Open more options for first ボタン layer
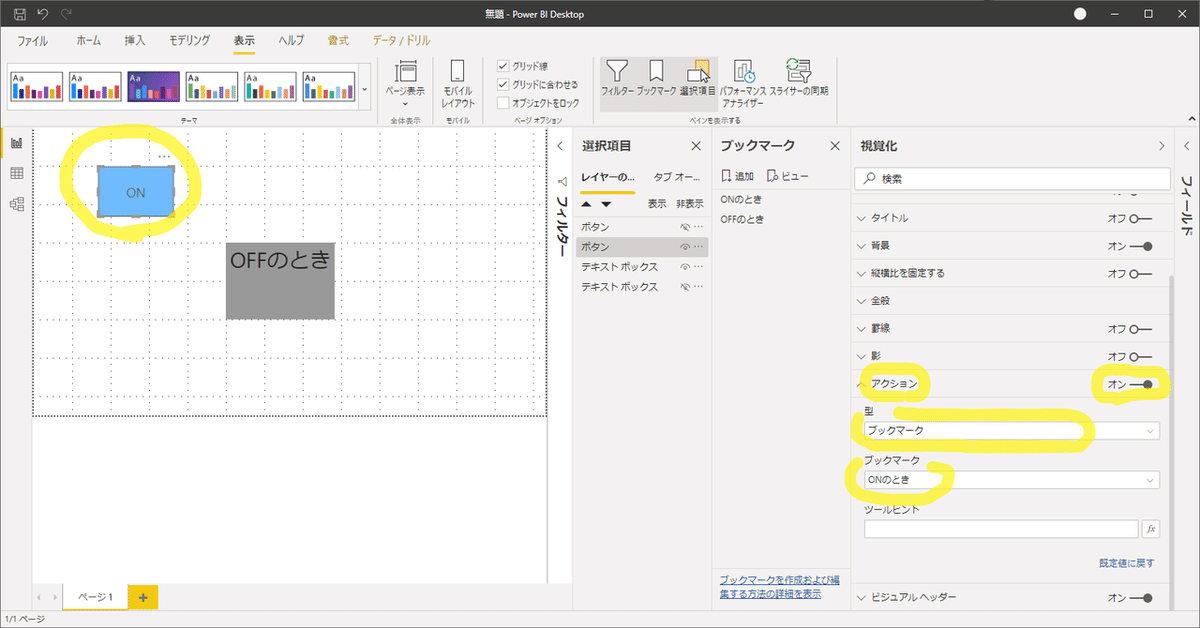The height and width of the screenshot is (628, 1200). (x=699, y=227)
